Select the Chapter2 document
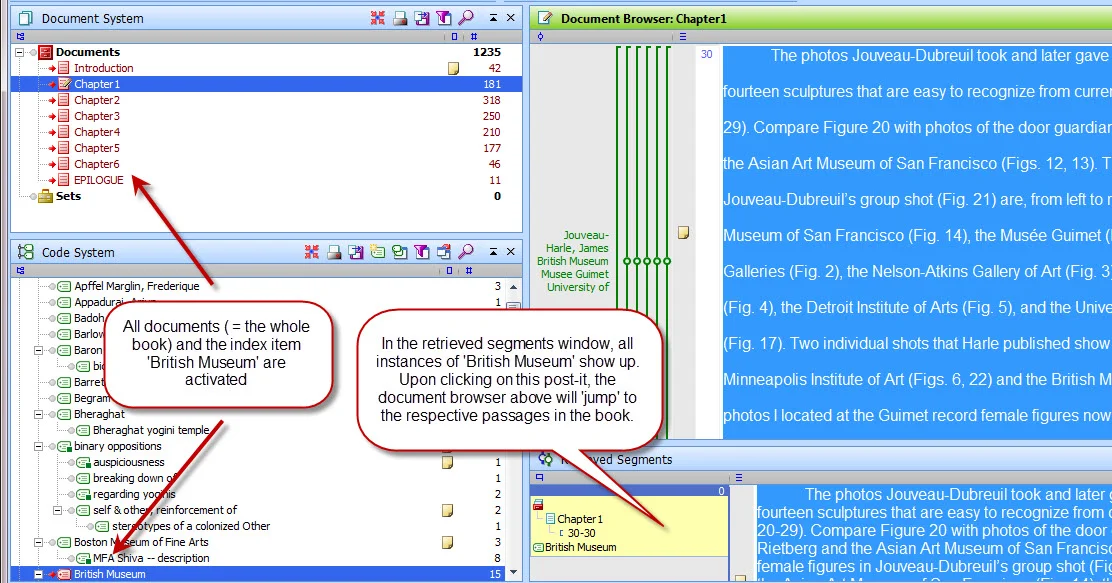 96,100
